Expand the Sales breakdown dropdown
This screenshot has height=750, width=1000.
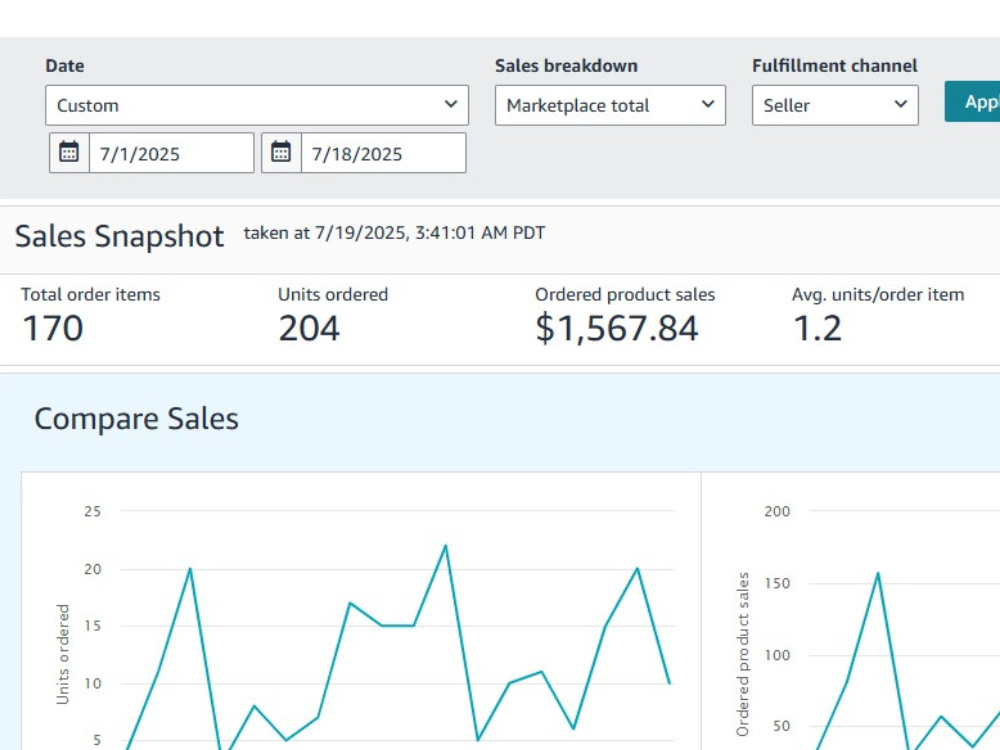click(x=610, y=105)
